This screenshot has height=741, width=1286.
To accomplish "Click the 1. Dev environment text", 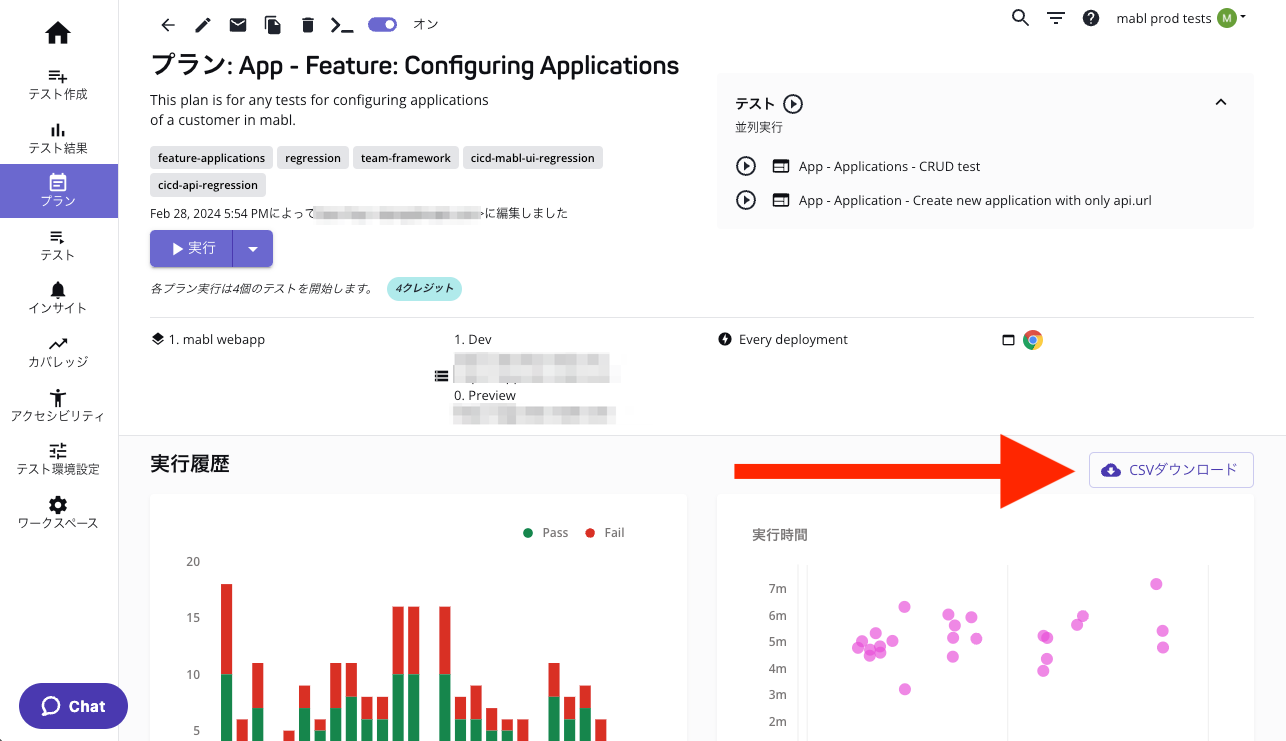I will [x=473, y=340].
